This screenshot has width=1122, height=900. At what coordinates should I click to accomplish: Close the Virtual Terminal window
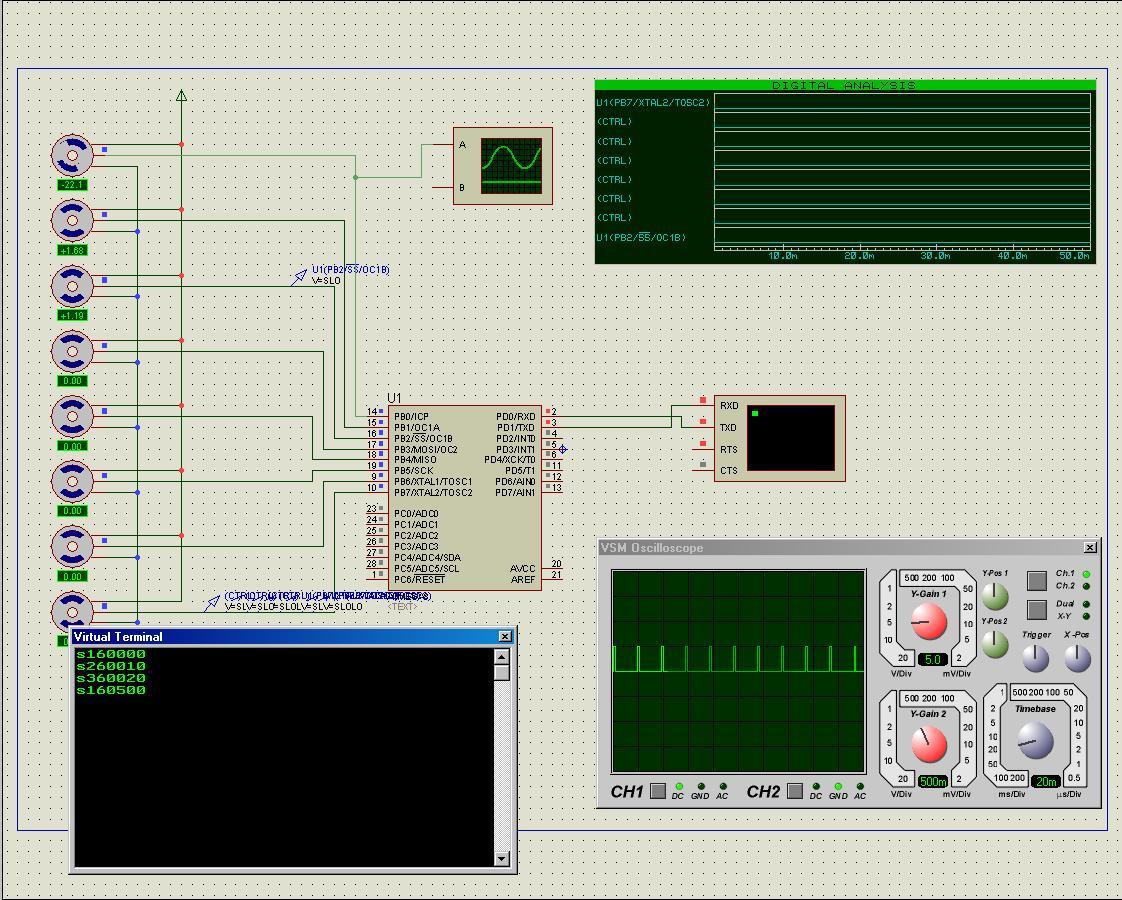[504, 636]
